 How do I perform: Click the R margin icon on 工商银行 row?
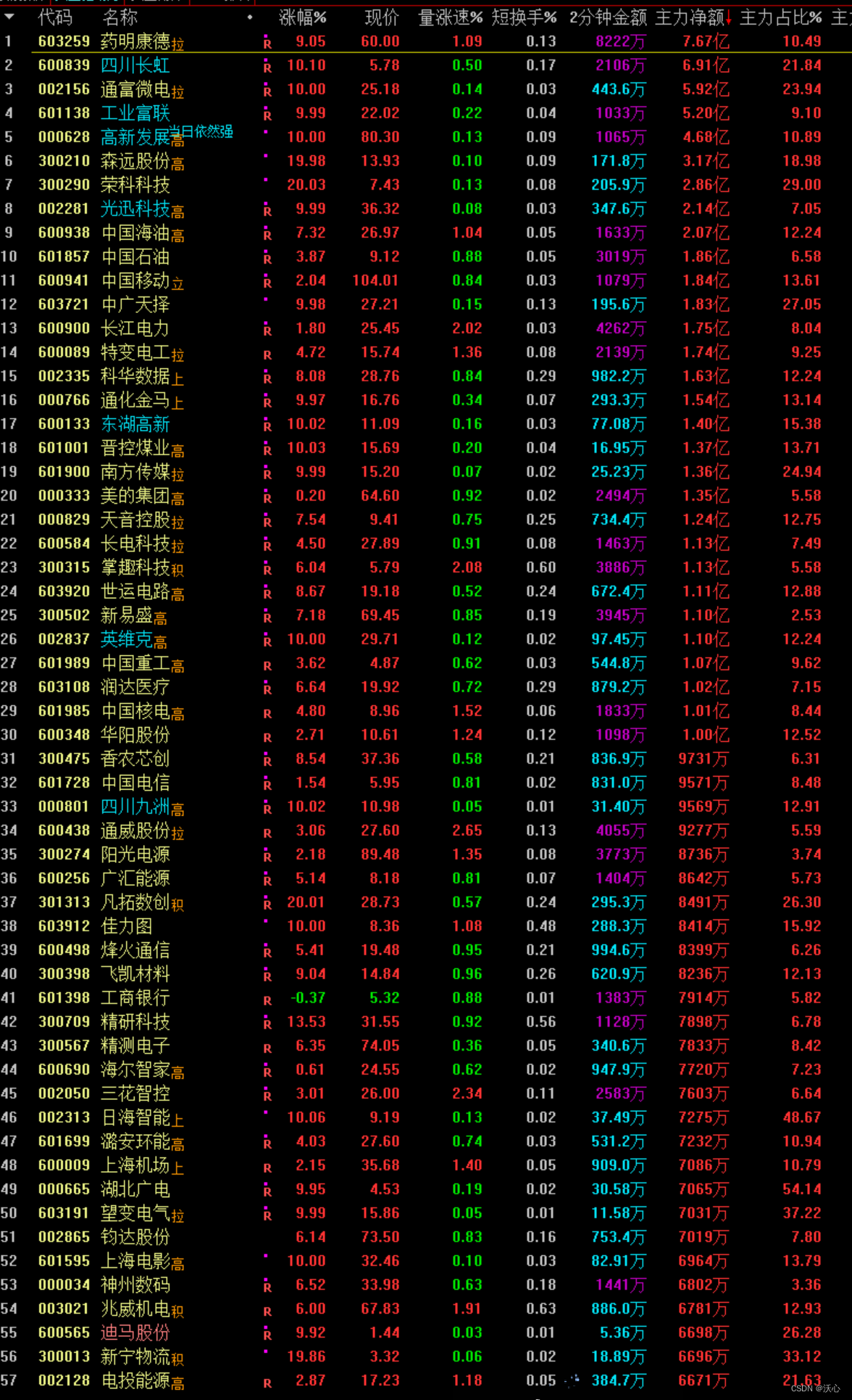[267, 999]
